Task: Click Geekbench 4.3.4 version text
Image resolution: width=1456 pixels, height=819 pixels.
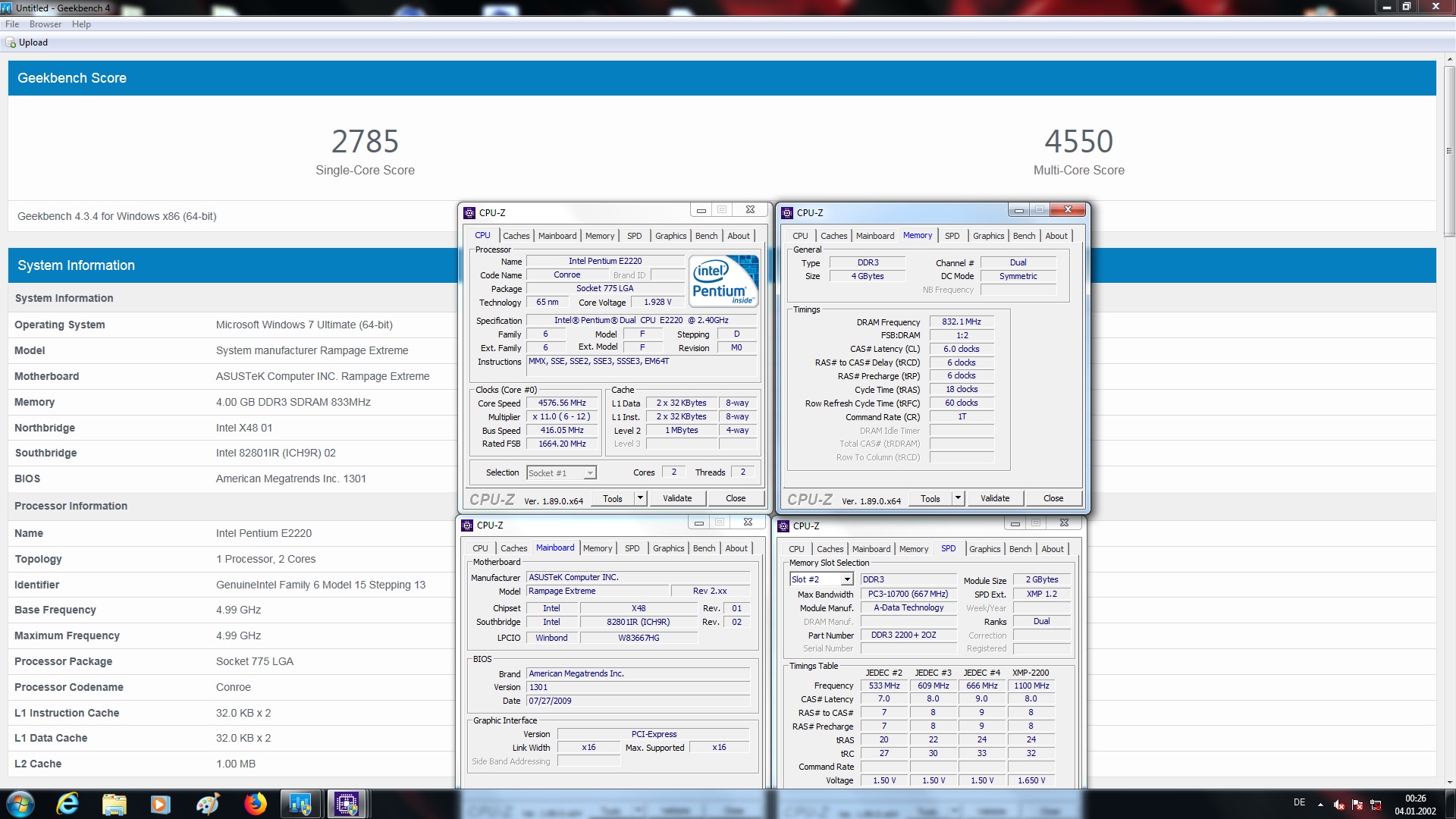Action: [x=117, y=216]
